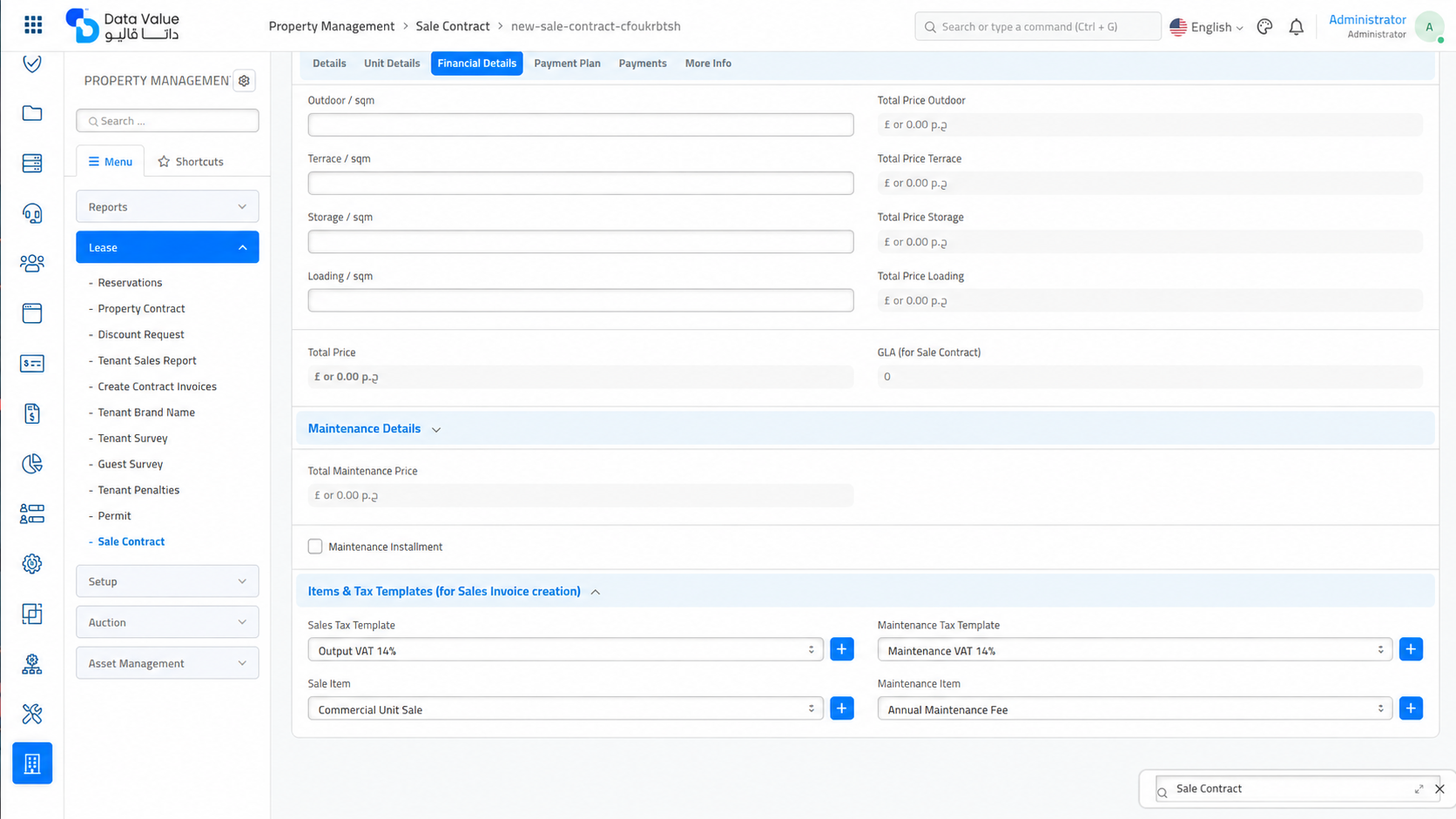Open Tenant Sales Report in Lease menu
Screen dimensions: 1456x819
(147, 360)
